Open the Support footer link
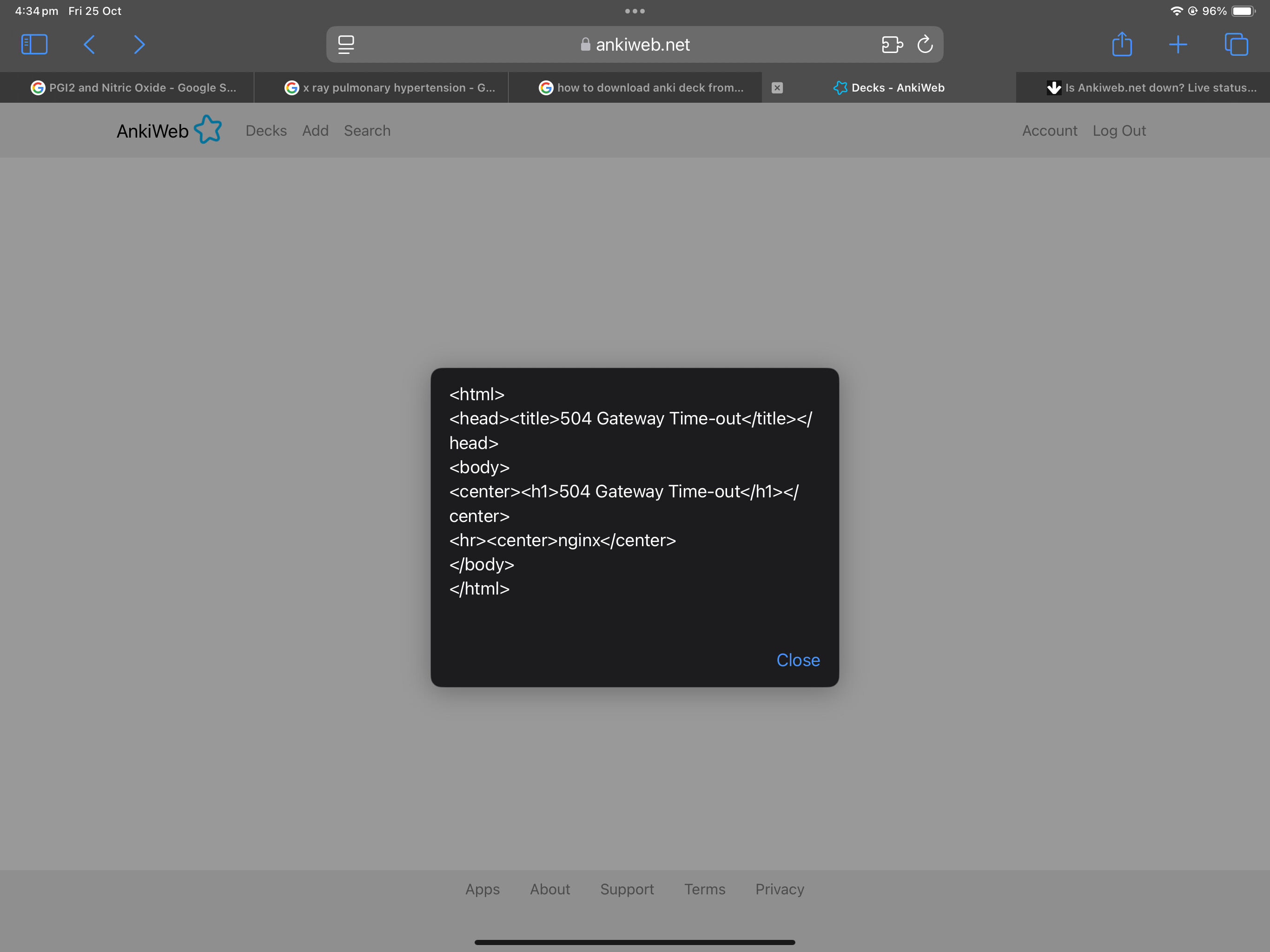Viewport: 1270px width, 952px height. (626, 889)
